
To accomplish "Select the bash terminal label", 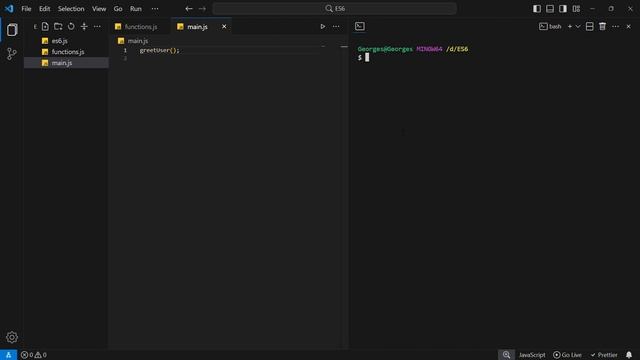I will (x=550, y=27).
